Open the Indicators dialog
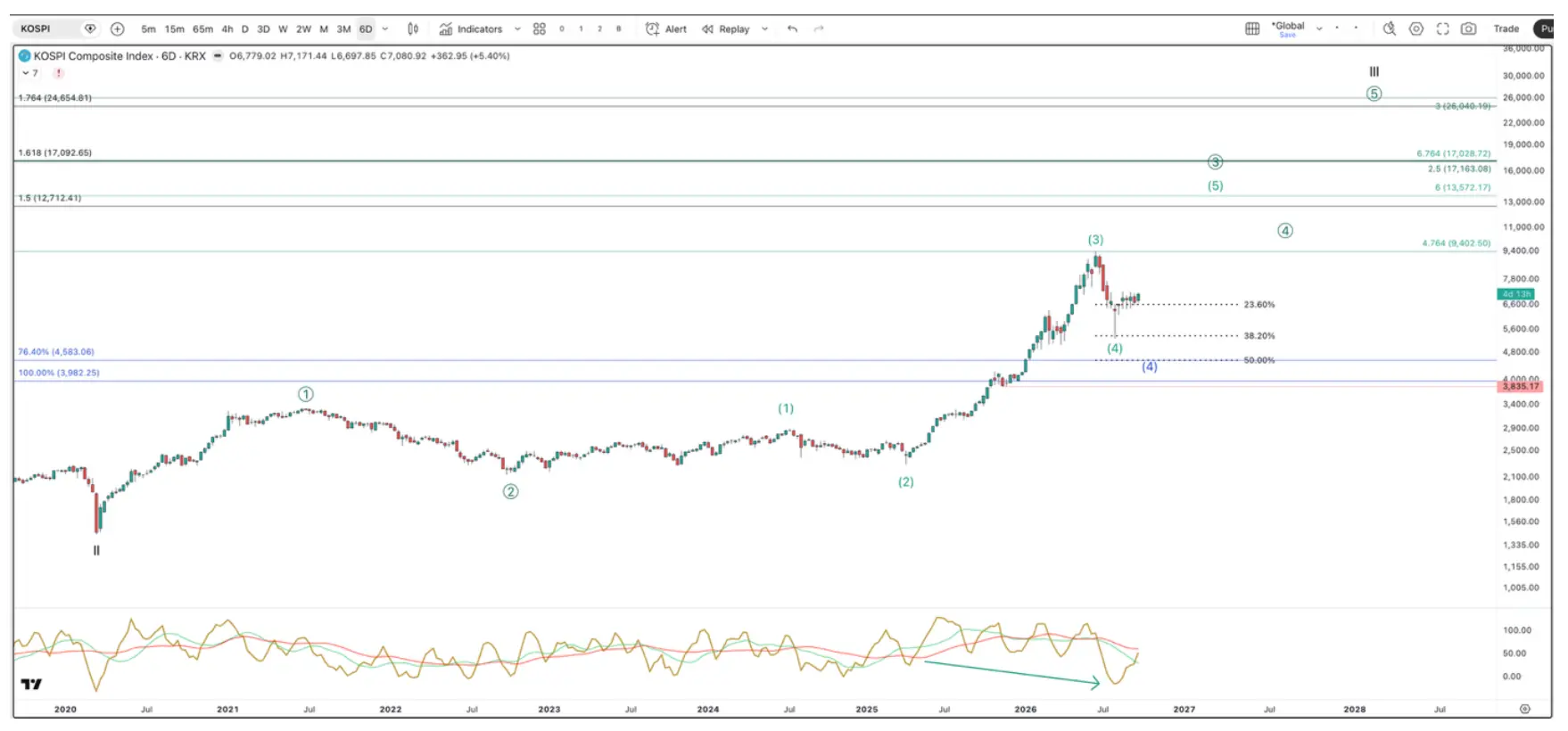Viewport: 1568px width, 731px height. tap(471, 29)
